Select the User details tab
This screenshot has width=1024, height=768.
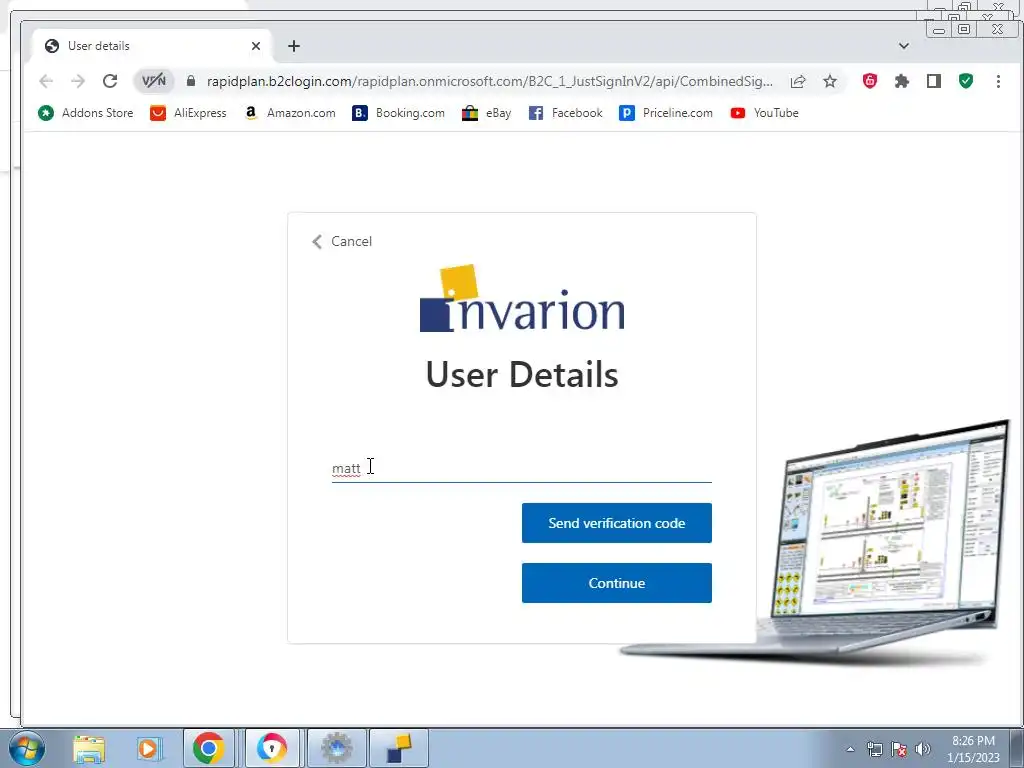(x=152, y=46)
